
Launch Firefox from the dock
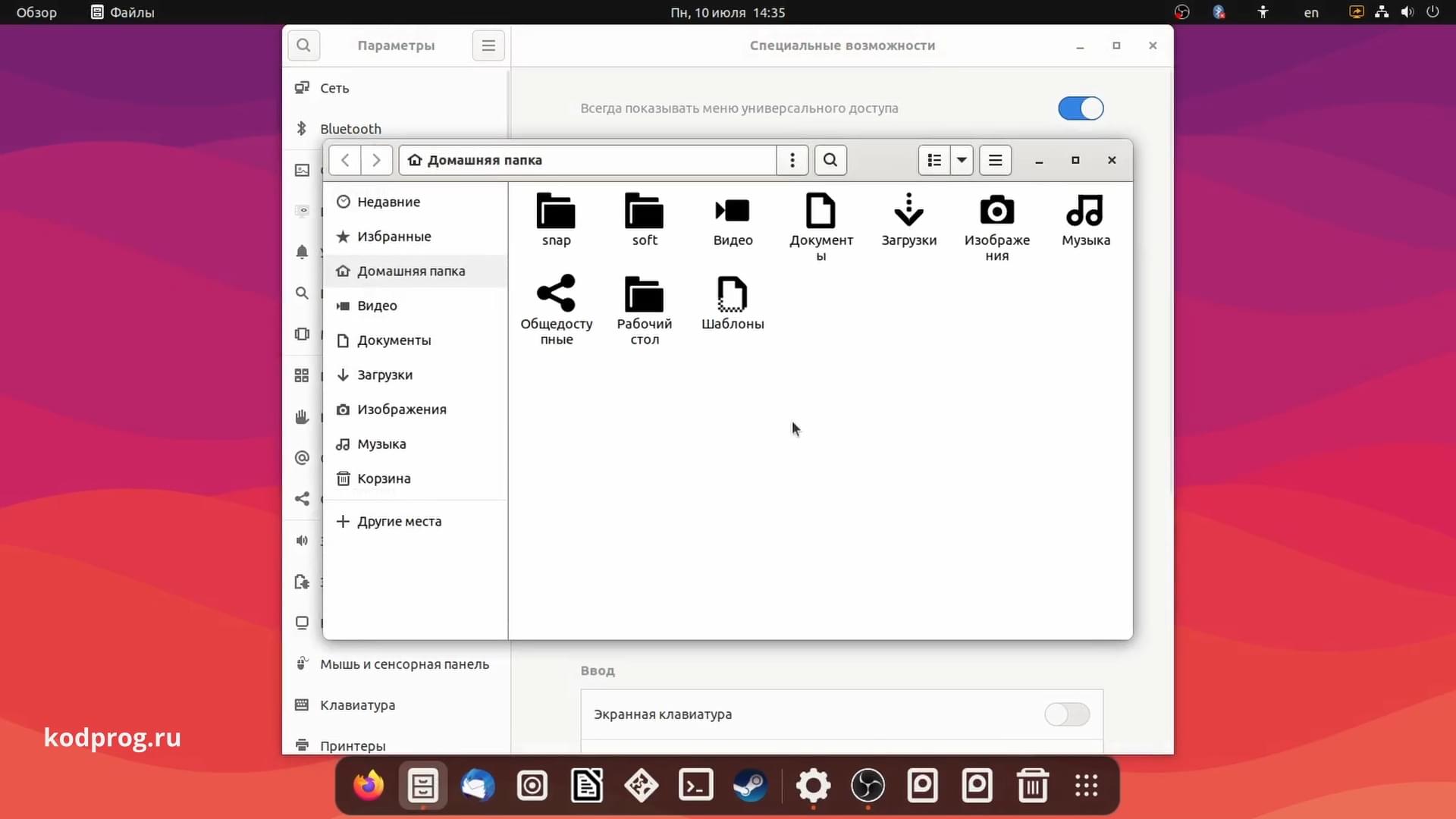(369, 786)
